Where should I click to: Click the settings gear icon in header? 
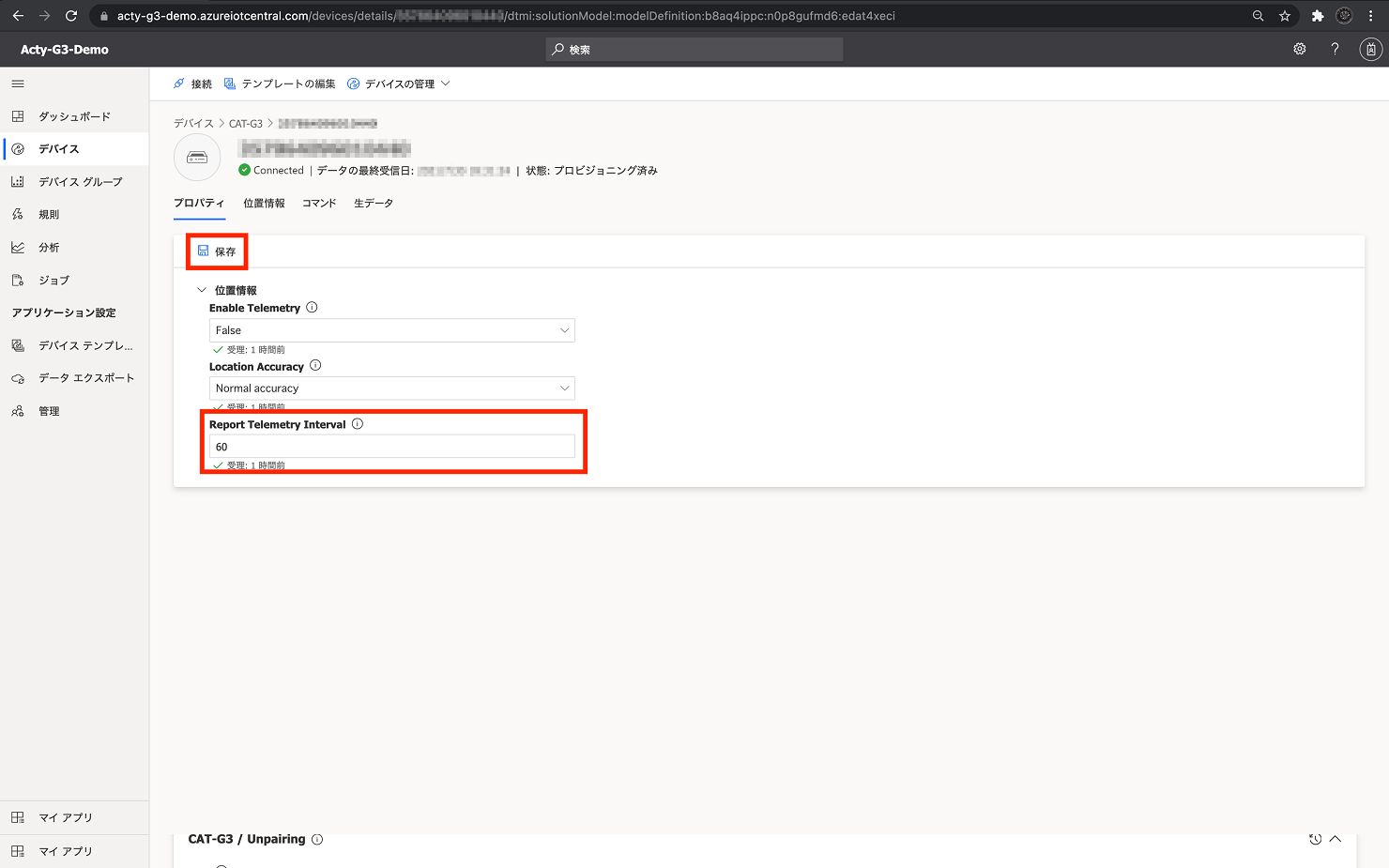tap(1300, 49)
